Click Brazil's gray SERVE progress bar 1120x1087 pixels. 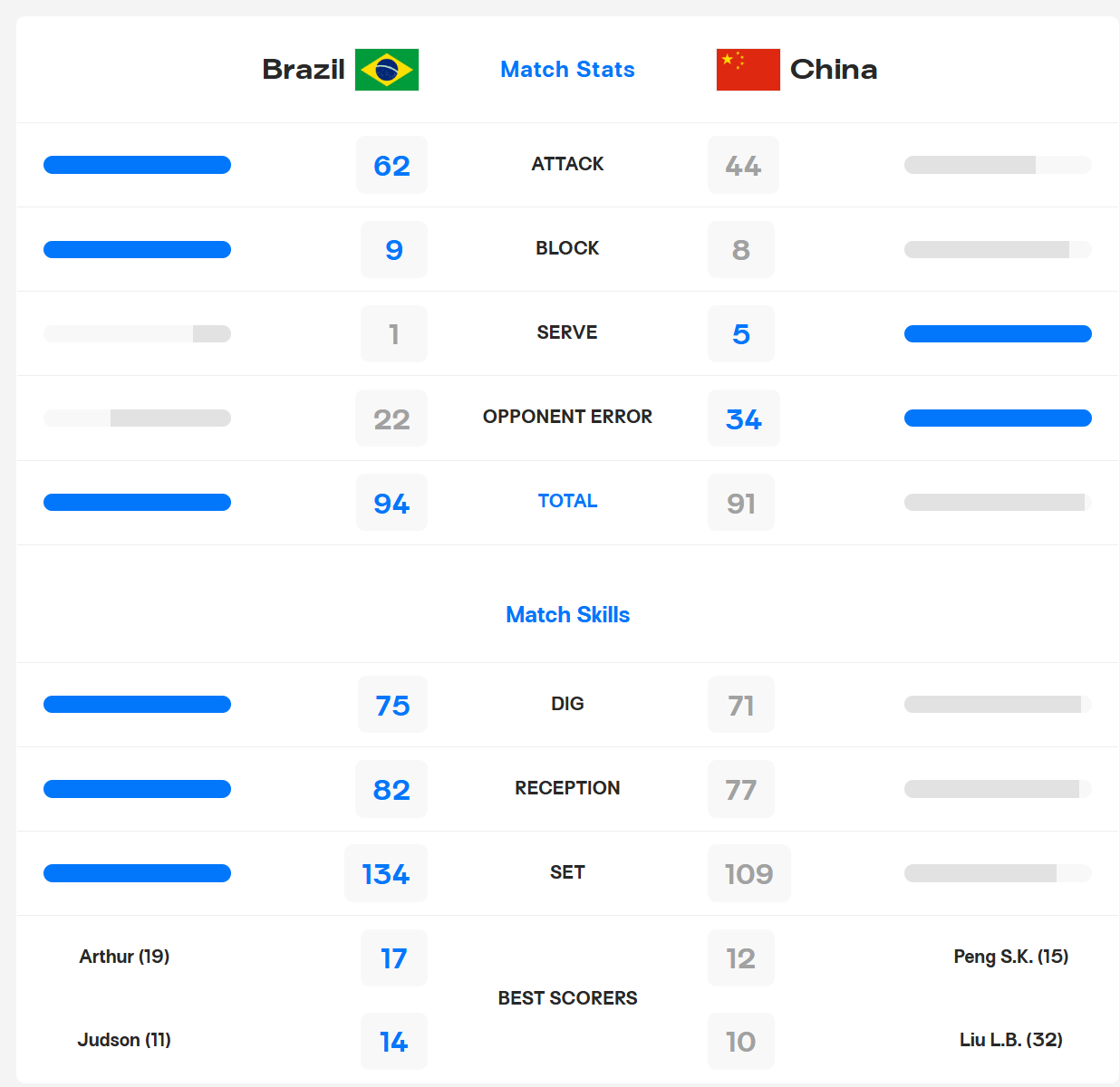point(137,333)
